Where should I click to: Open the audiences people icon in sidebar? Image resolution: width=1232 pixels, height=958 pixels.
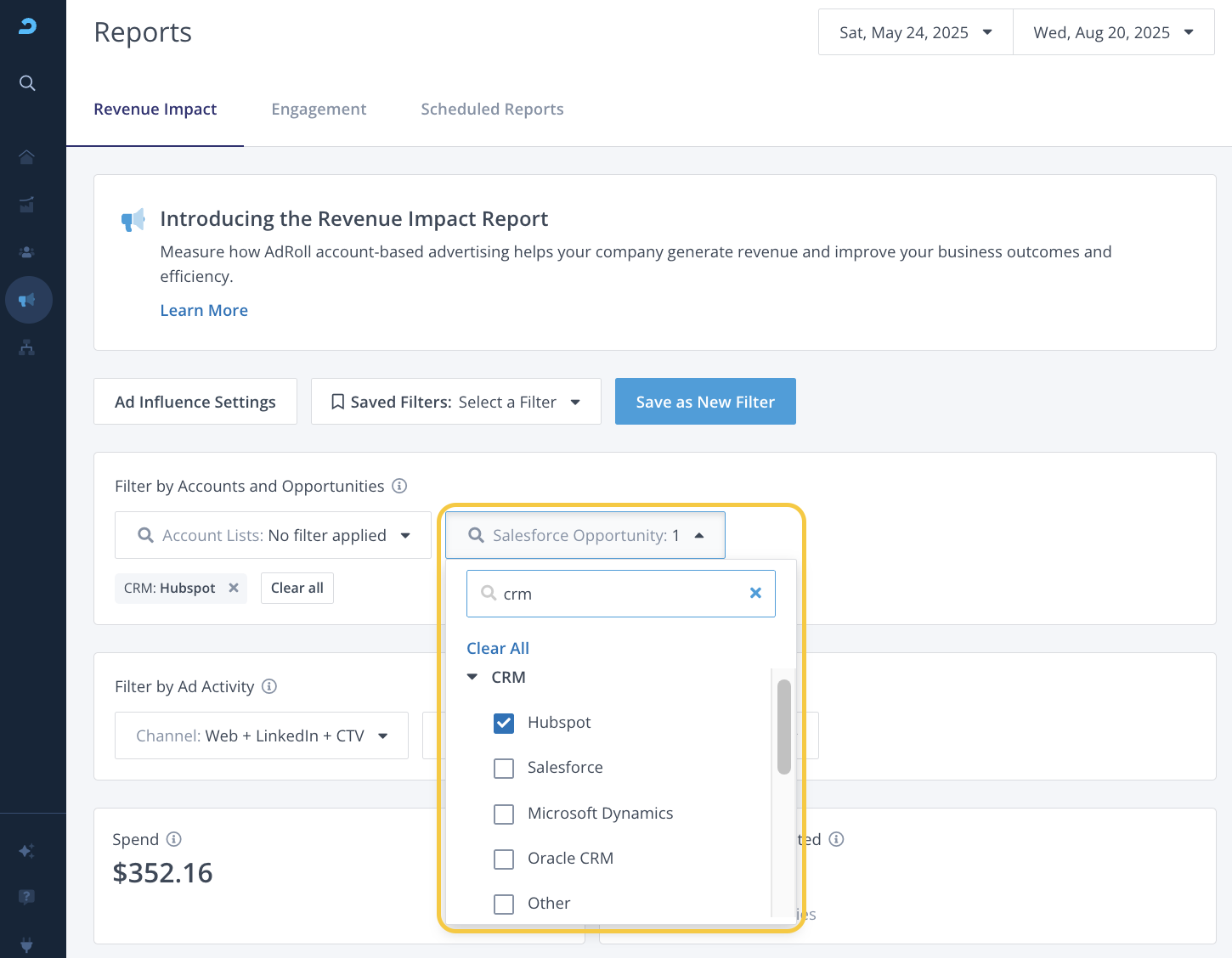coord(27,252)
